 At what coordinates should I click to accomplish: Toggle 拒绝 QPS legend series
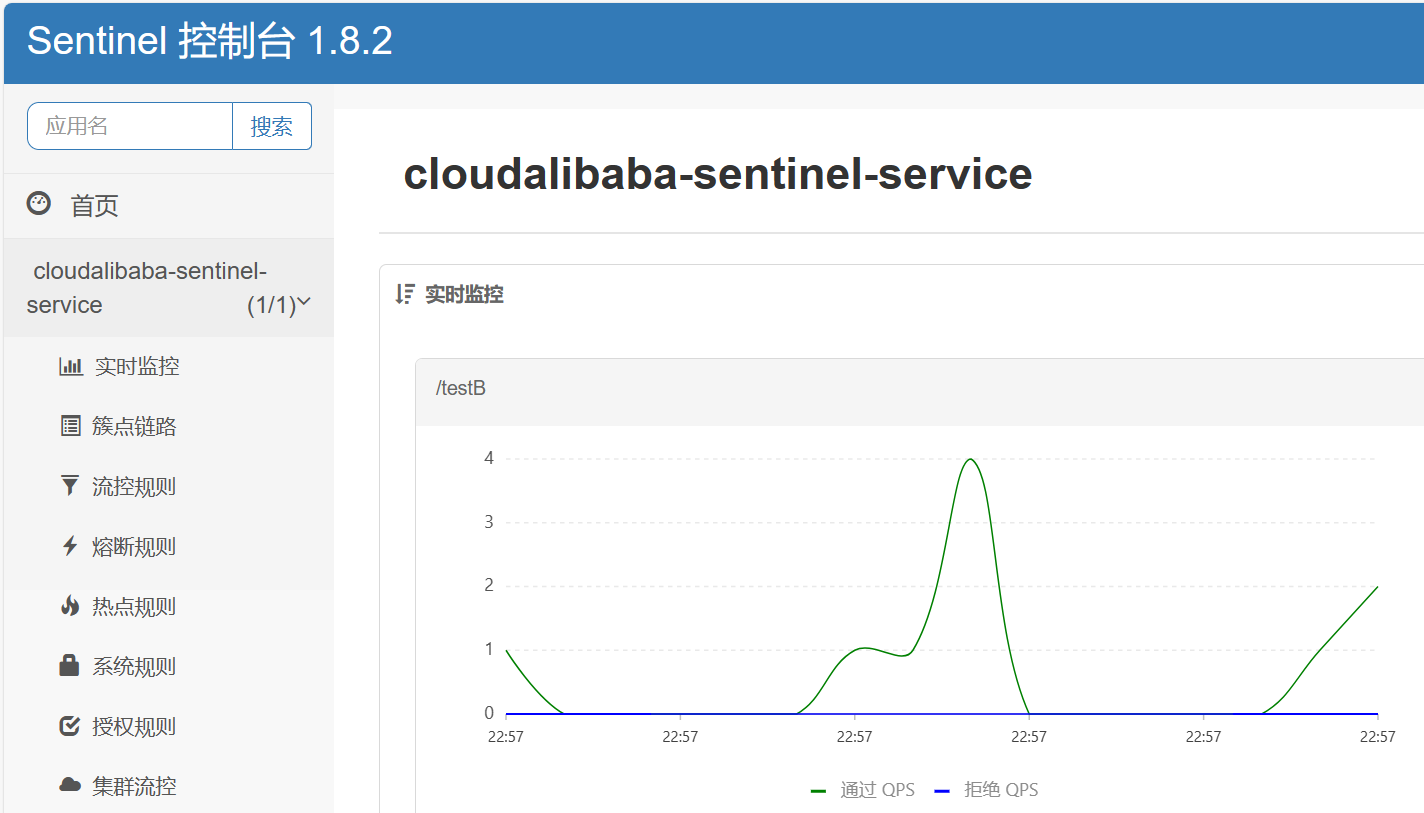point(988,790)
